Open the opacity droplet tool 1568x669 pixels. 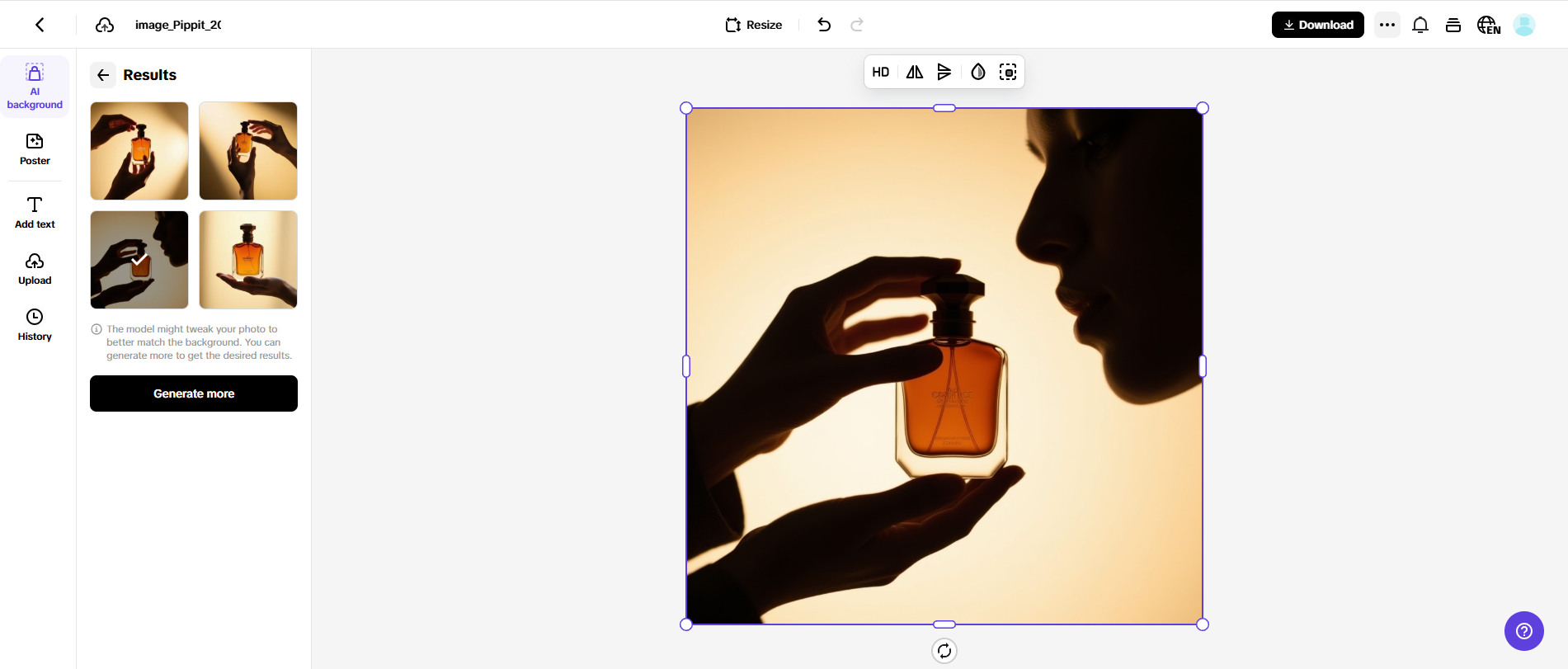tap(977, 73)
